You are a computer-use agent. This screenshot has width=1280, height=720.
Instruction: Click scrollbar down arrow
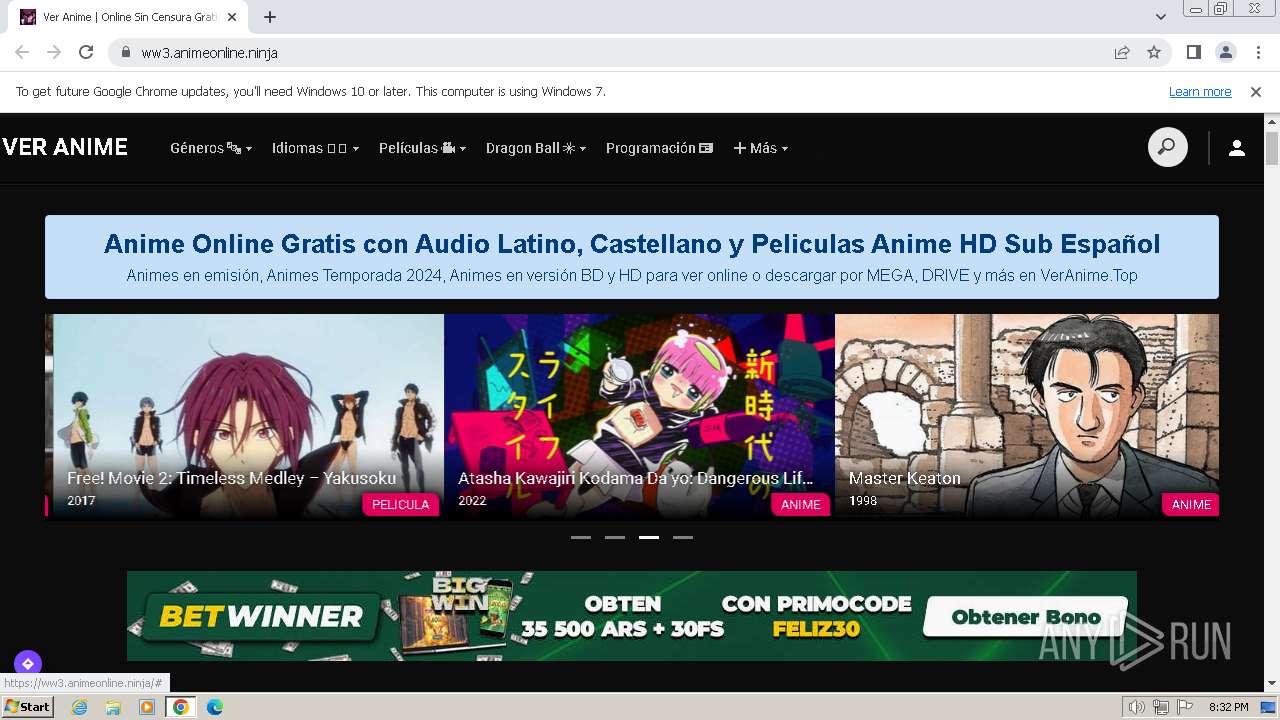pyautogui.click(x=1272, y=684)
